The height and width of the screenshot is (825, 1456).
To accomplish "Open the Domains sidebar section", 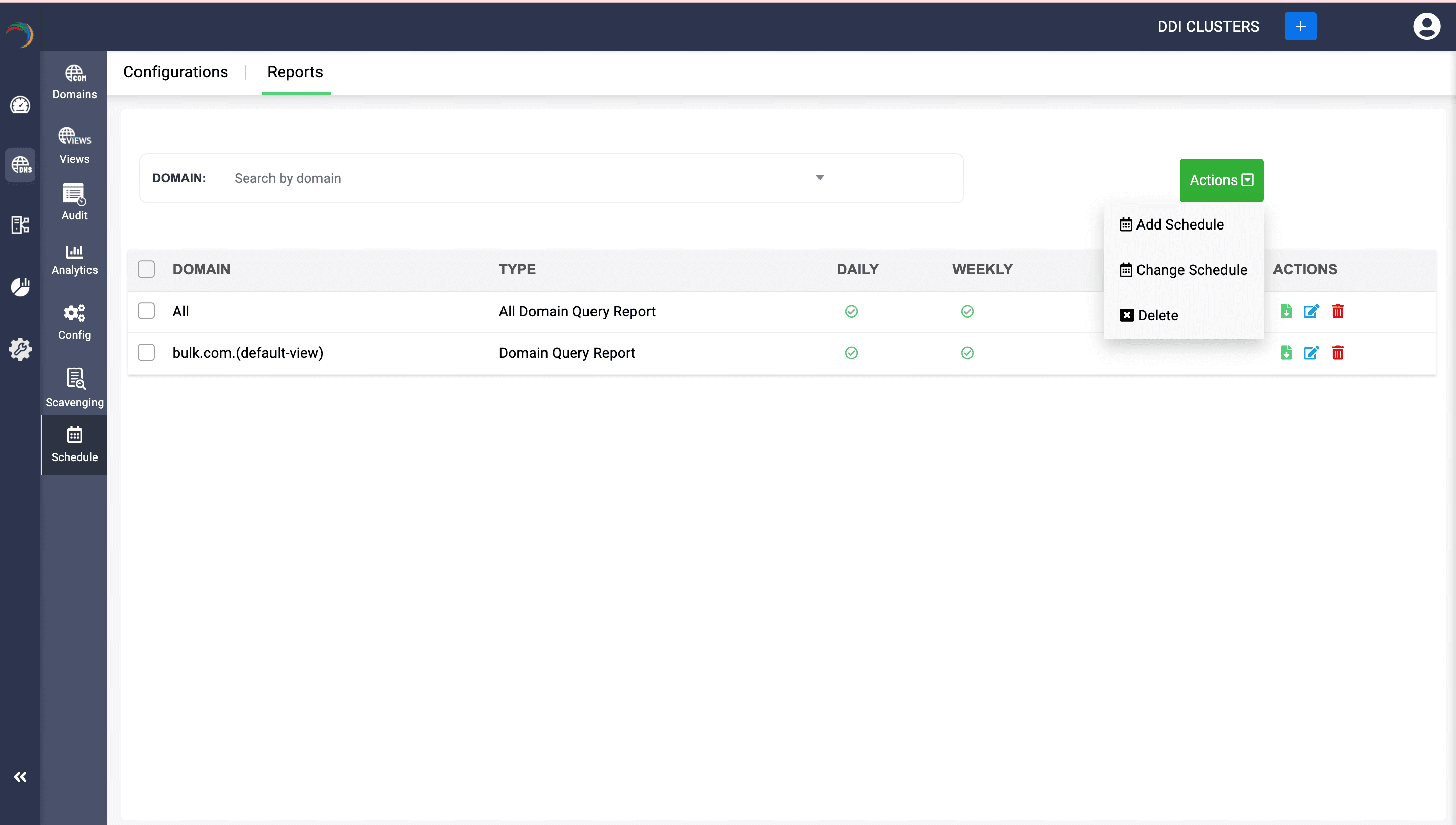I will (x=74, y=82).
